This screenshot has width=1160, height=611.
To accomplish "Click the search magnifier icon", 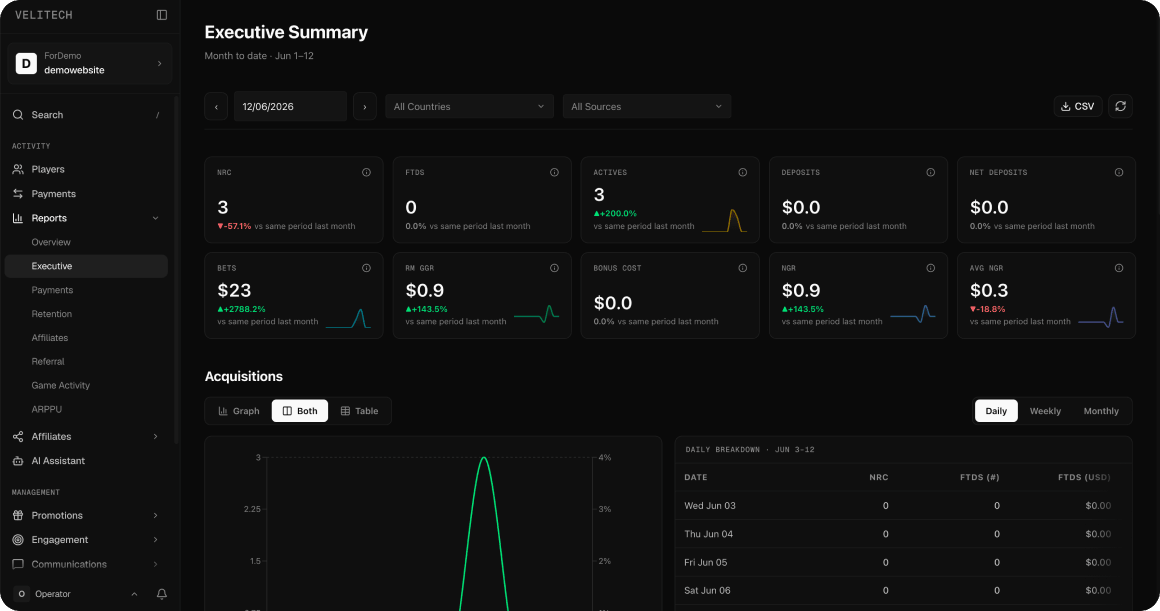I will coord(18,115).
